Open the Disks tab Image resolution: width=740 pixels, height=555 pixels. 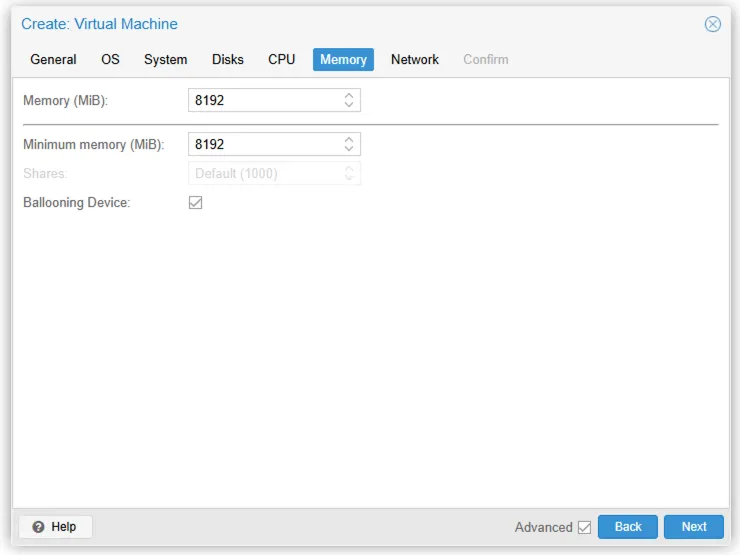point(228,59)
